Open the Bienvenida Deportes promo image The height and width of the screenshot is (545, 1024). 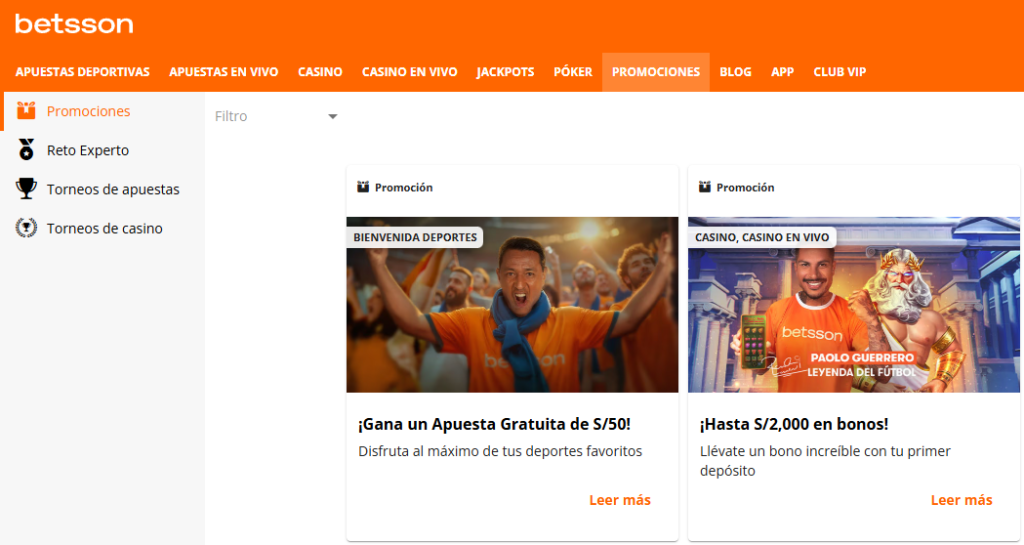pos(512,310)
